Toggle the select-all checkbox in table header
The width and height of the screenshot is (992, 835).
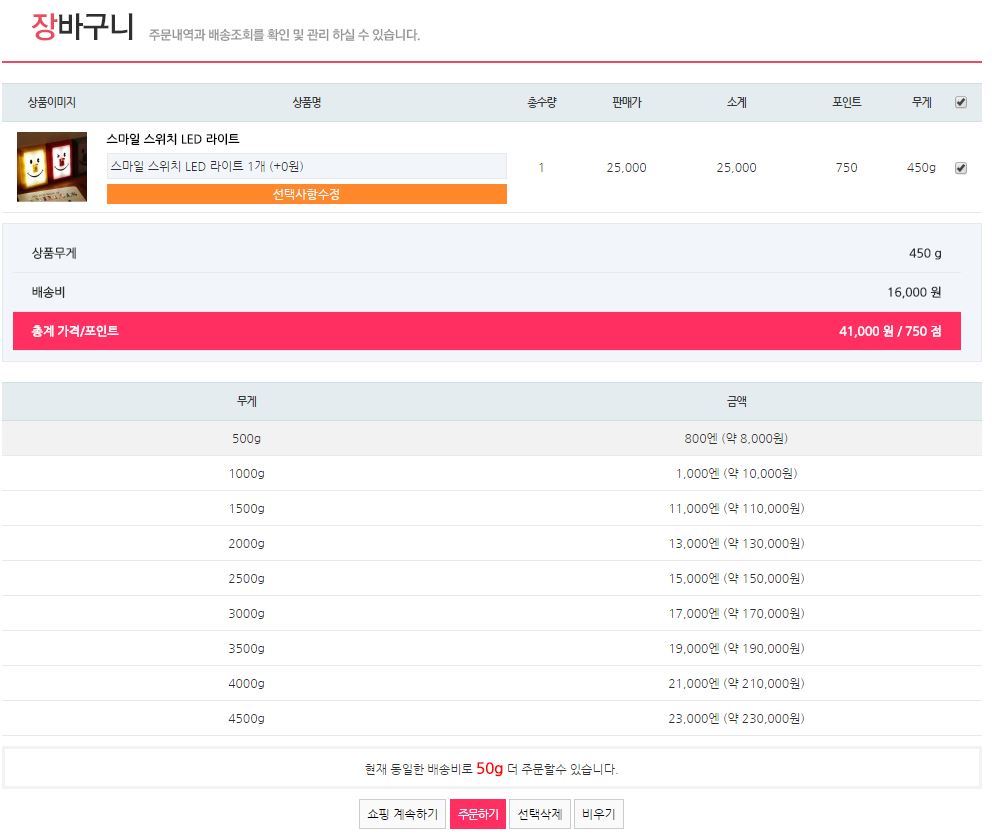(961, 102)
